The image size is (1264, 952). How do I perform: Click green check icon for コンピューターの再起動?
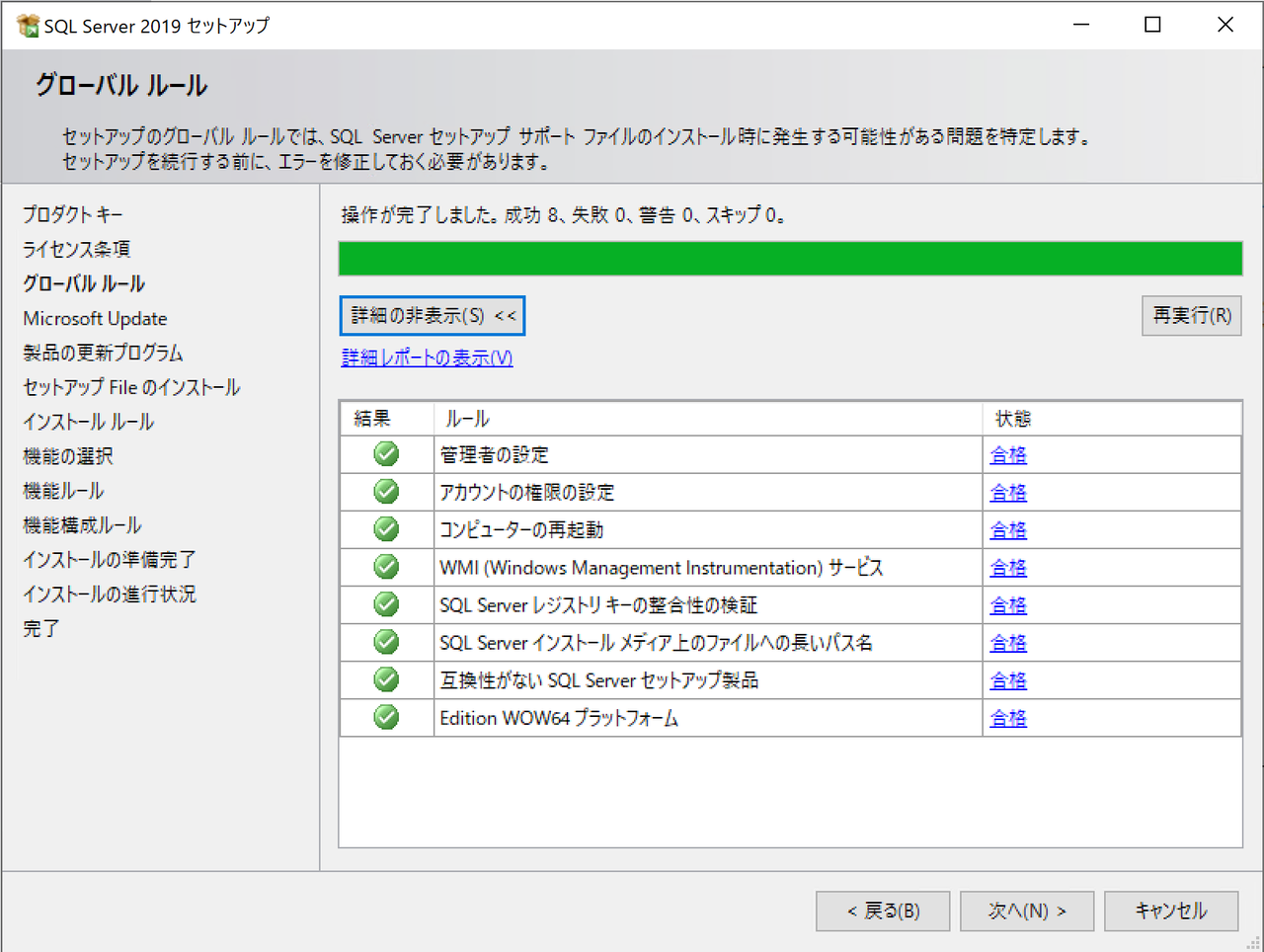[386, 529]
